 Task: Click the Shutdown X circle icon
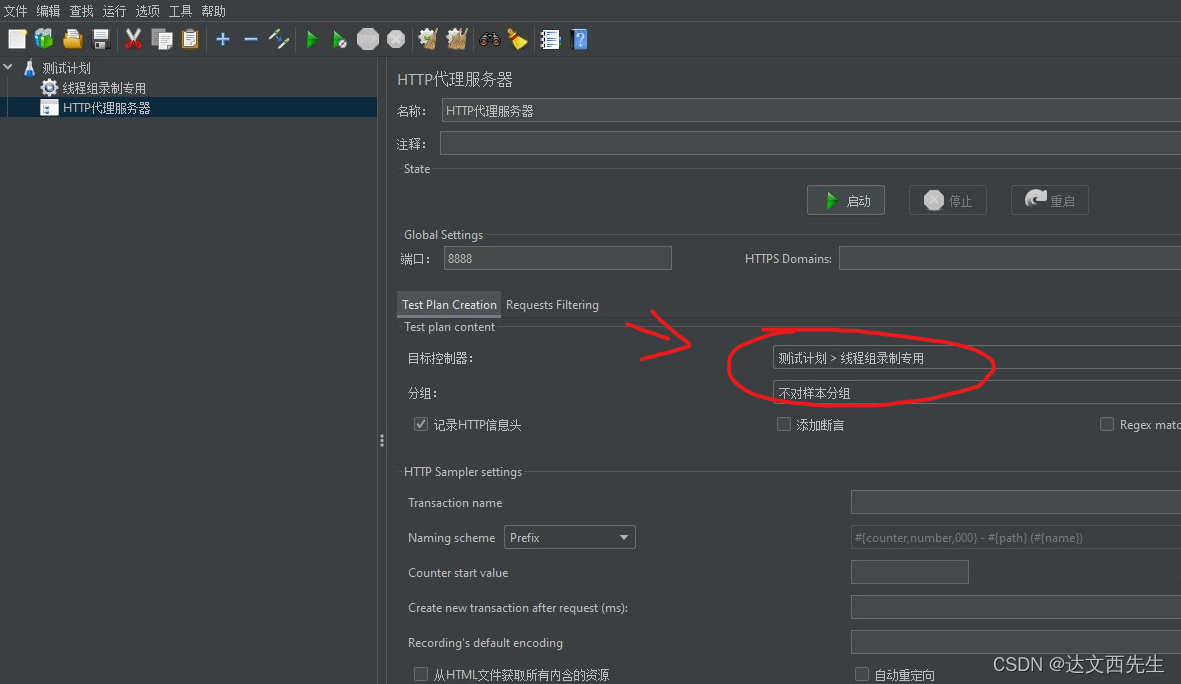click(x=396, y=39)
